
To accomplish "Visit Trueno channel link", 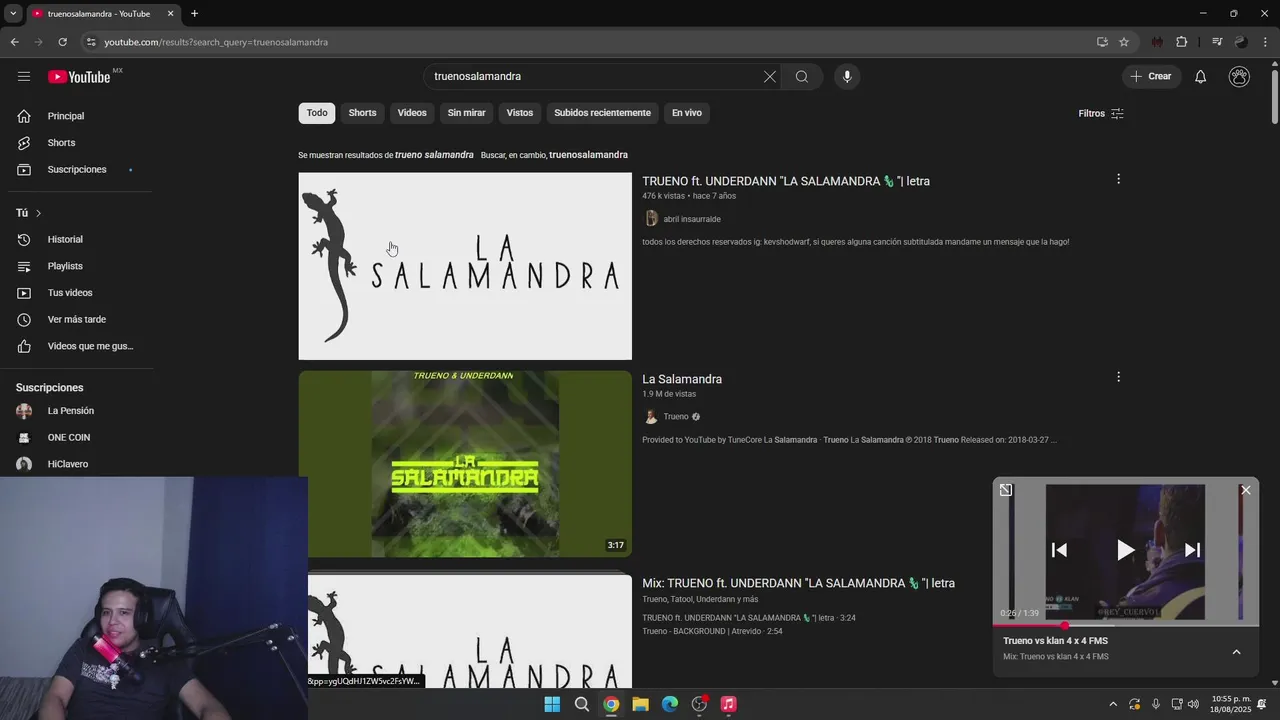I will pos(676,417).
